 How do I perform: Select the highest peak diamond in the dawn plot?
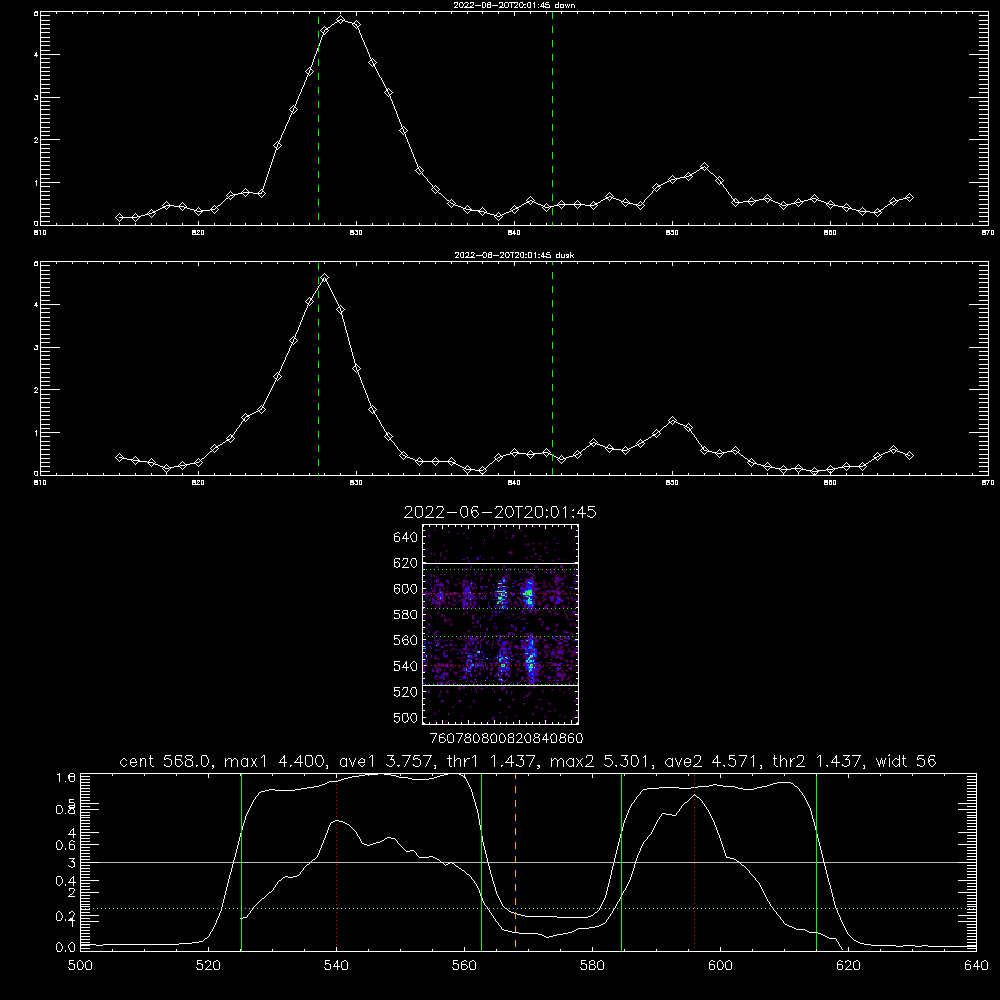[341, 20]
